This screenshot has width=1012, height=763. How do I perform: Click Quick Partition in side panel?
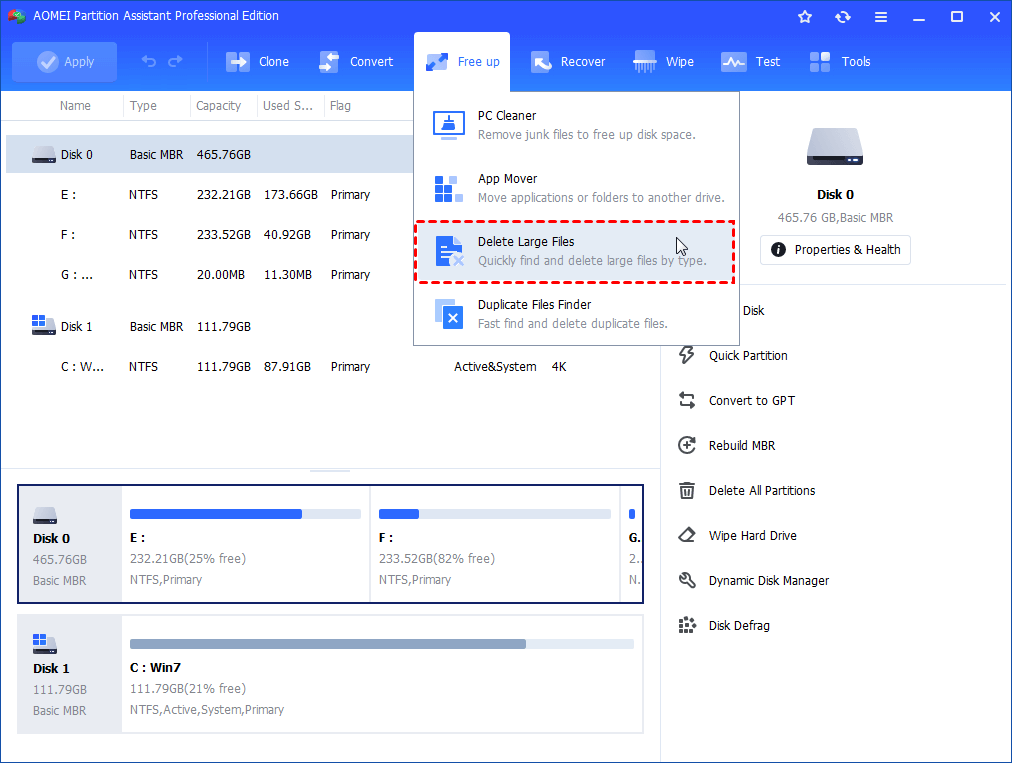pos(748,356)
